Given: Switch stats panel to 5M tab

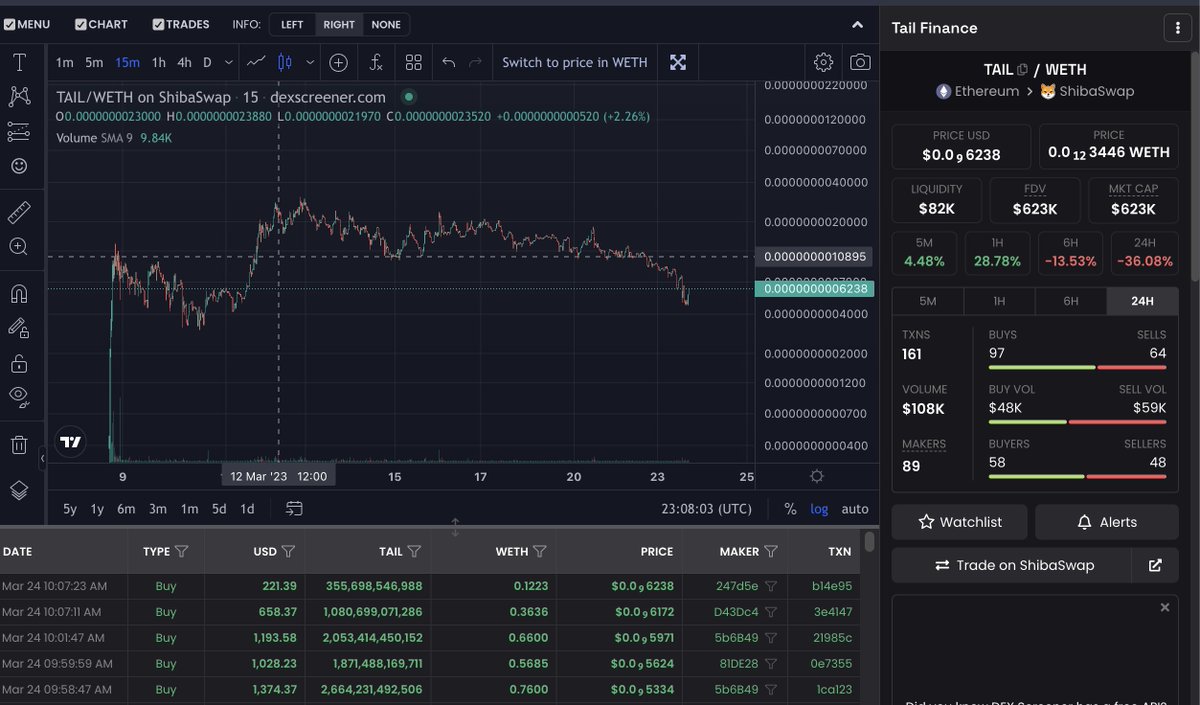Looking at the screenshot, I should pyautogui.click(x=927, y=301).
